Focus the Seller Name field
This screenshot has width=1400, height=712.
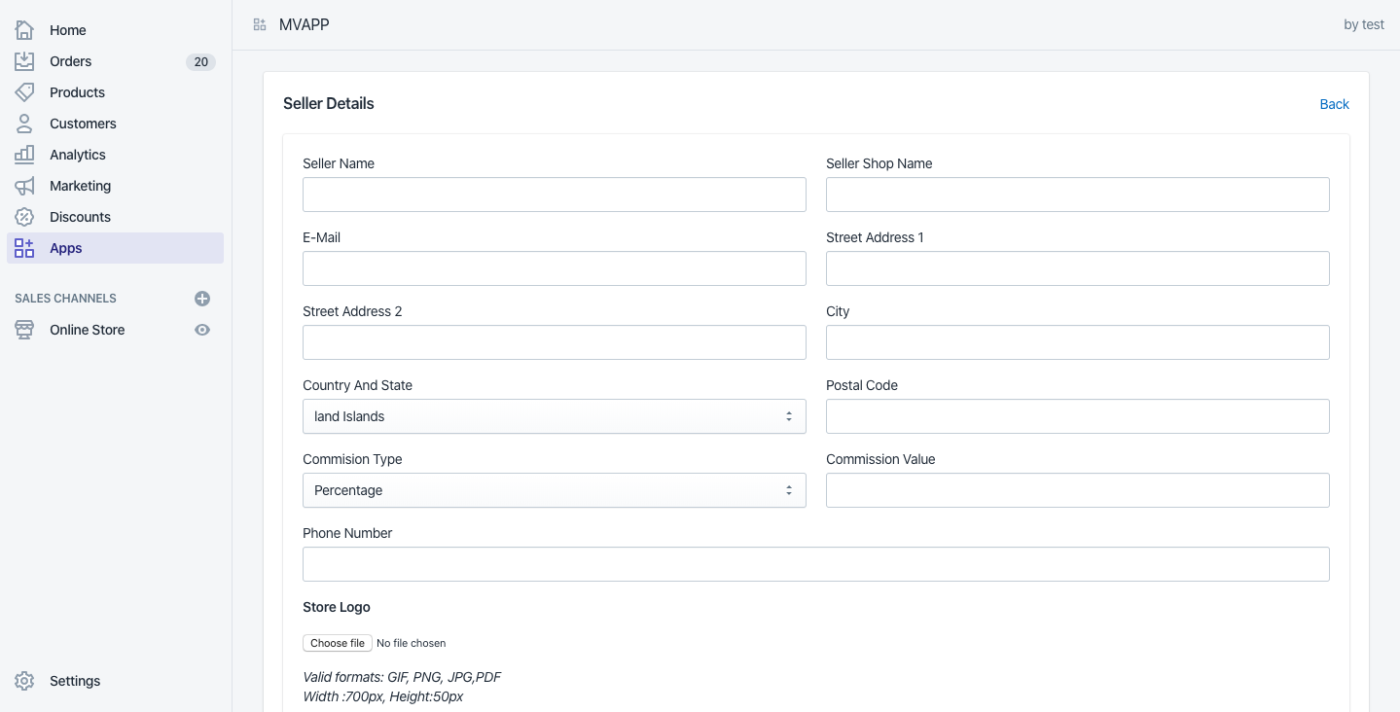coord(554,194)
